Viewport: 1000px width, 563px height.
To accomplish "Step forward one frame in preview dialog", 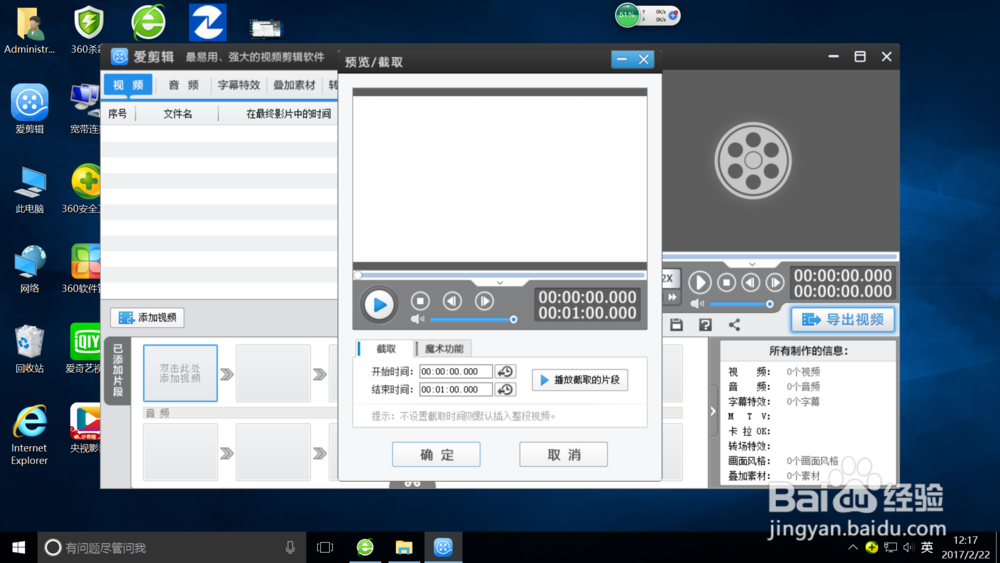I will (x=484, y=301).
